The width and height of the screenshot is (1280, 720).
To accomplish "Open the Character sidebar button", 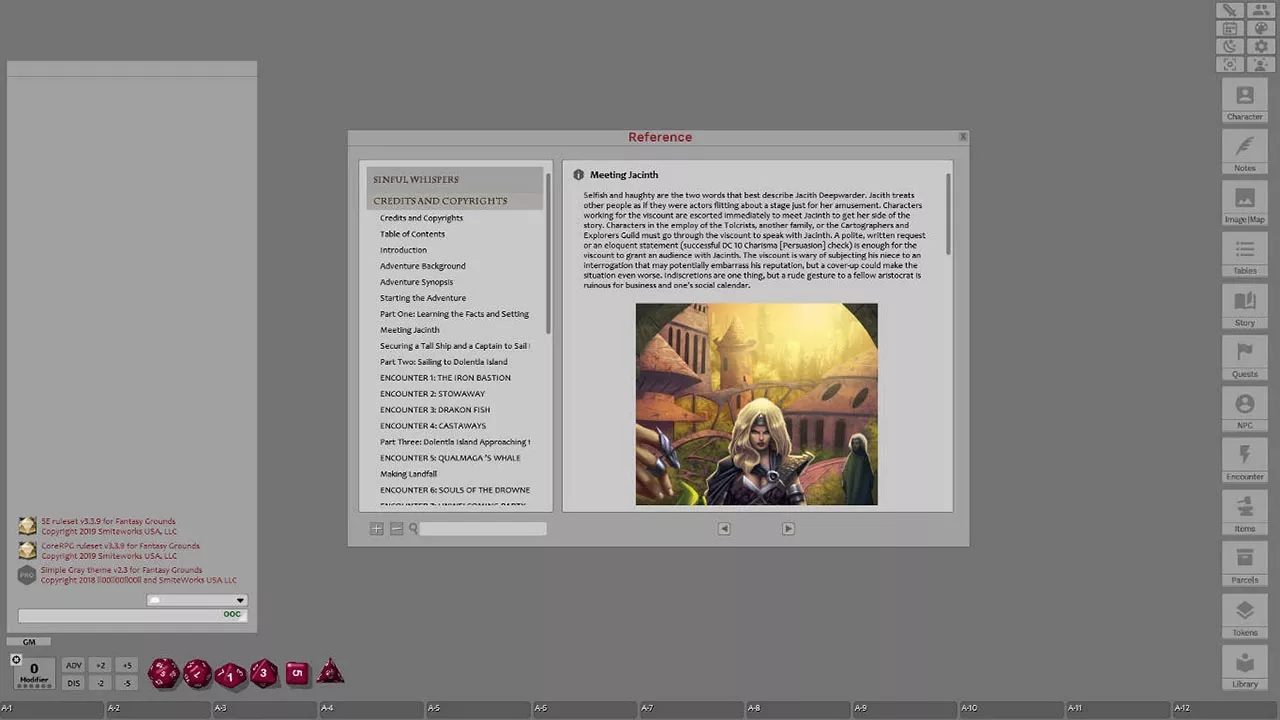I will click(1245, 101).
